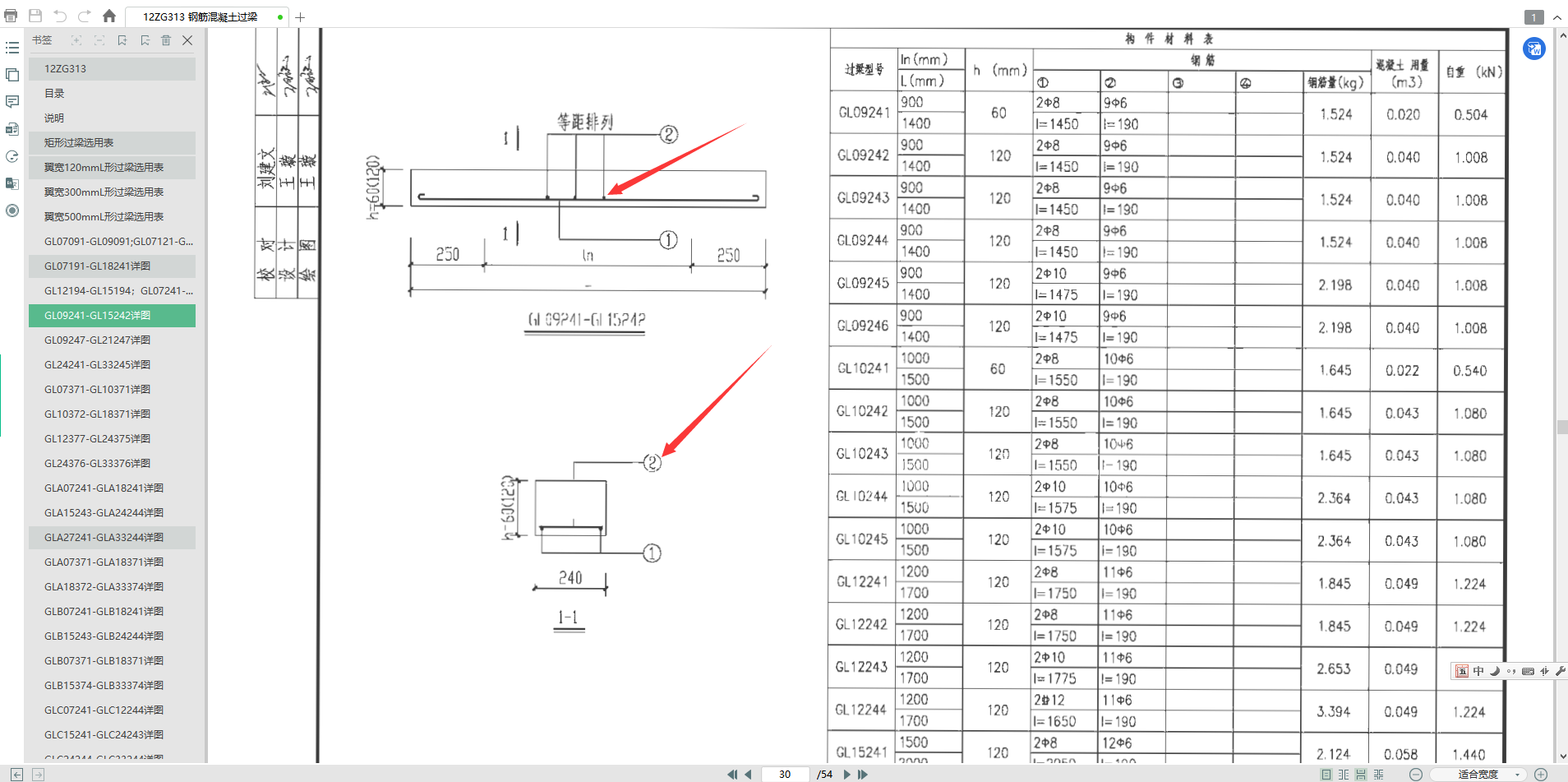The width and height of the screenshot is (1568, 782).
Task: Collapse the toolbar with top-right chevron
Action: 1557,17
